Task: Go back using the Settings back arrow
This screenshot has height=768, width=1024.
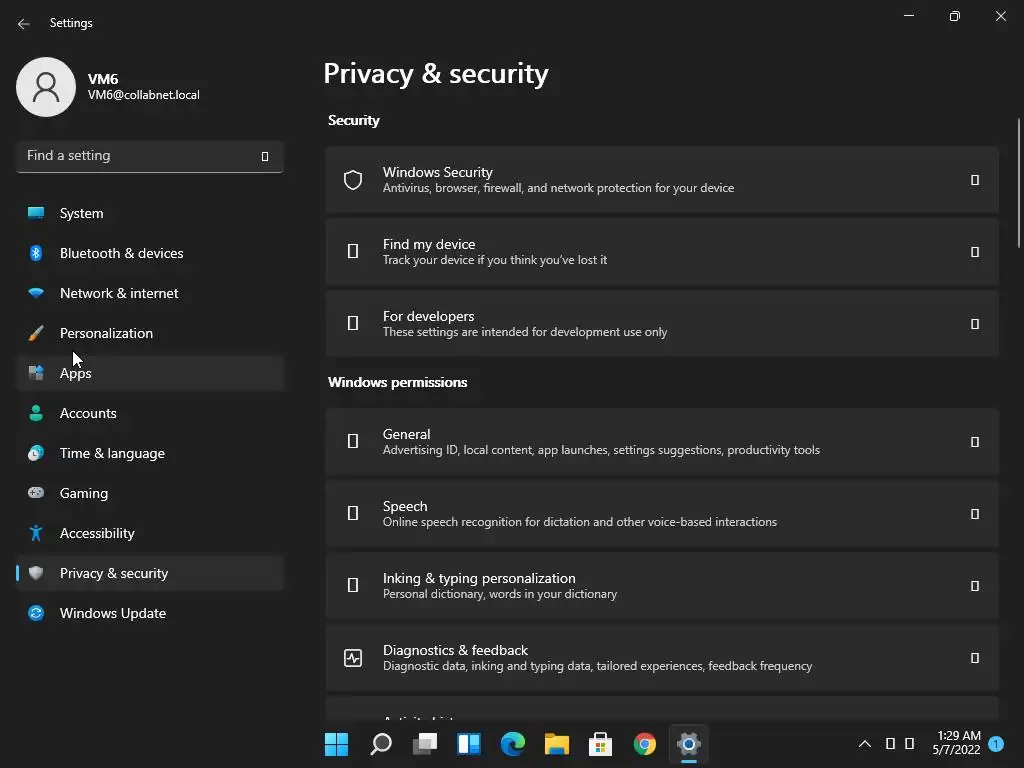Action: click(x=24, y=24)
